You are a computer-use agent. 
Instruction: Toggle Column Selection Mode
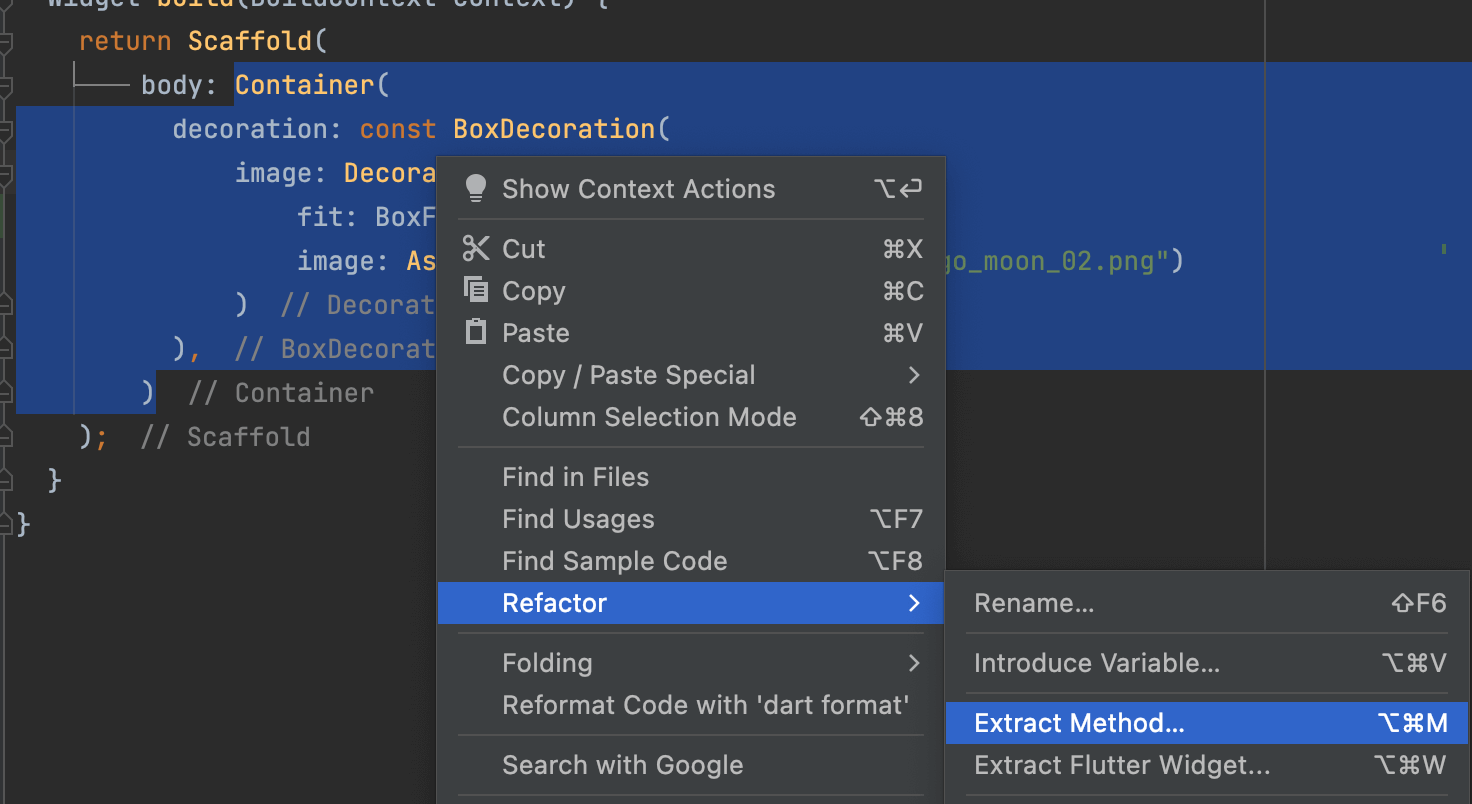(649, 417)
